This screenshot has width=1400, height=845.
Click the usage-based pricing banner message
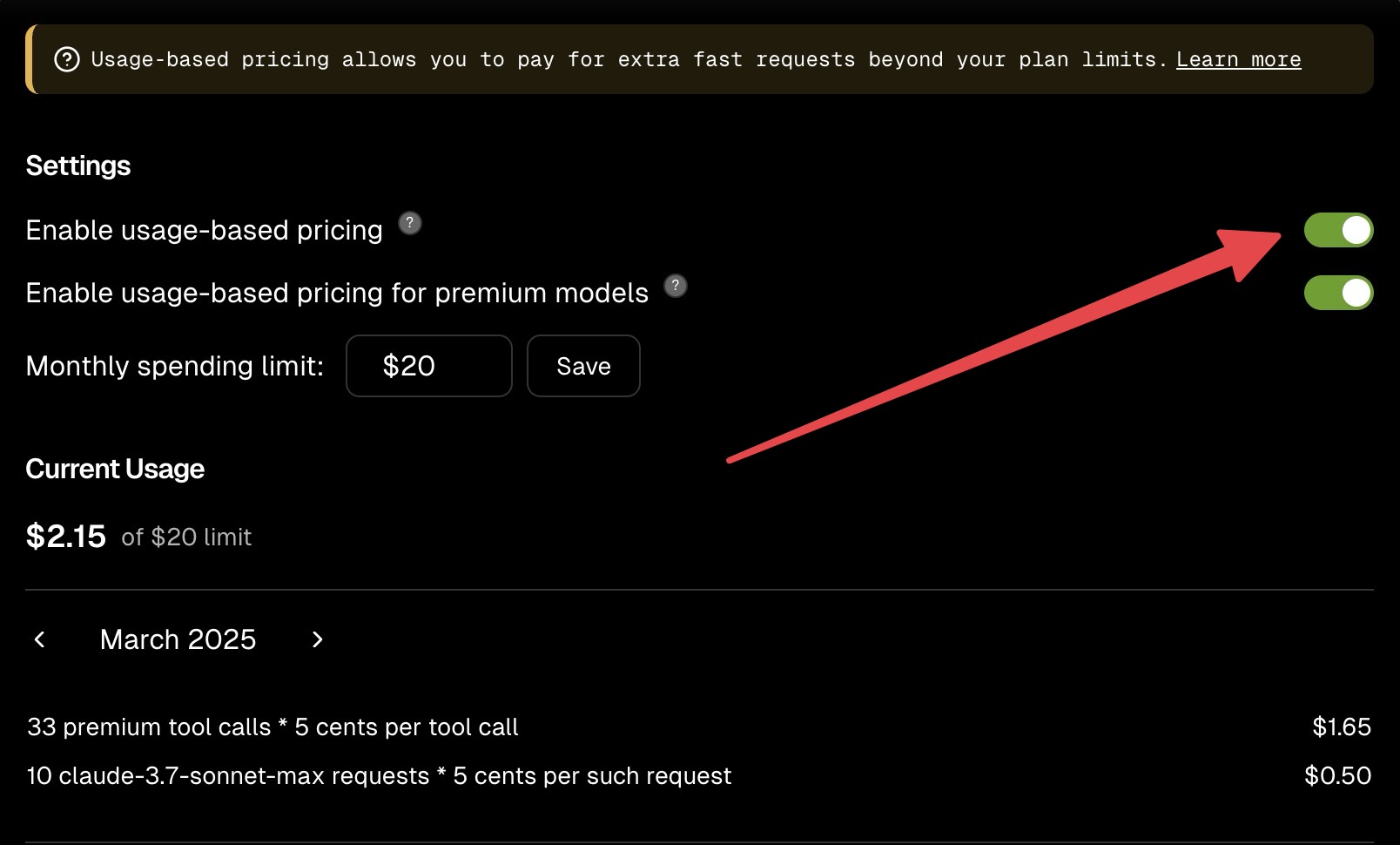(627, 59)
